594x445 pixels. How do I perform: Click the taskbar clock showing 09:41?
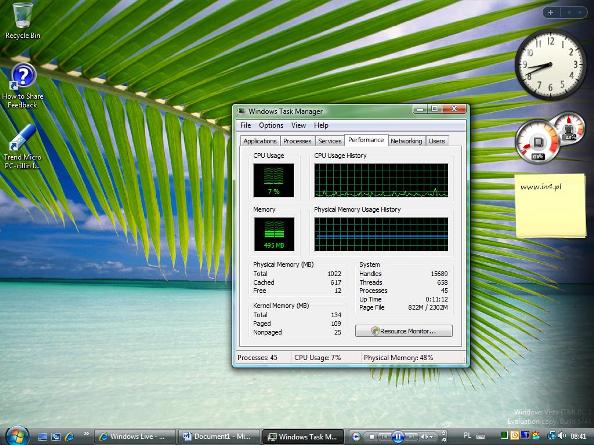578,436
